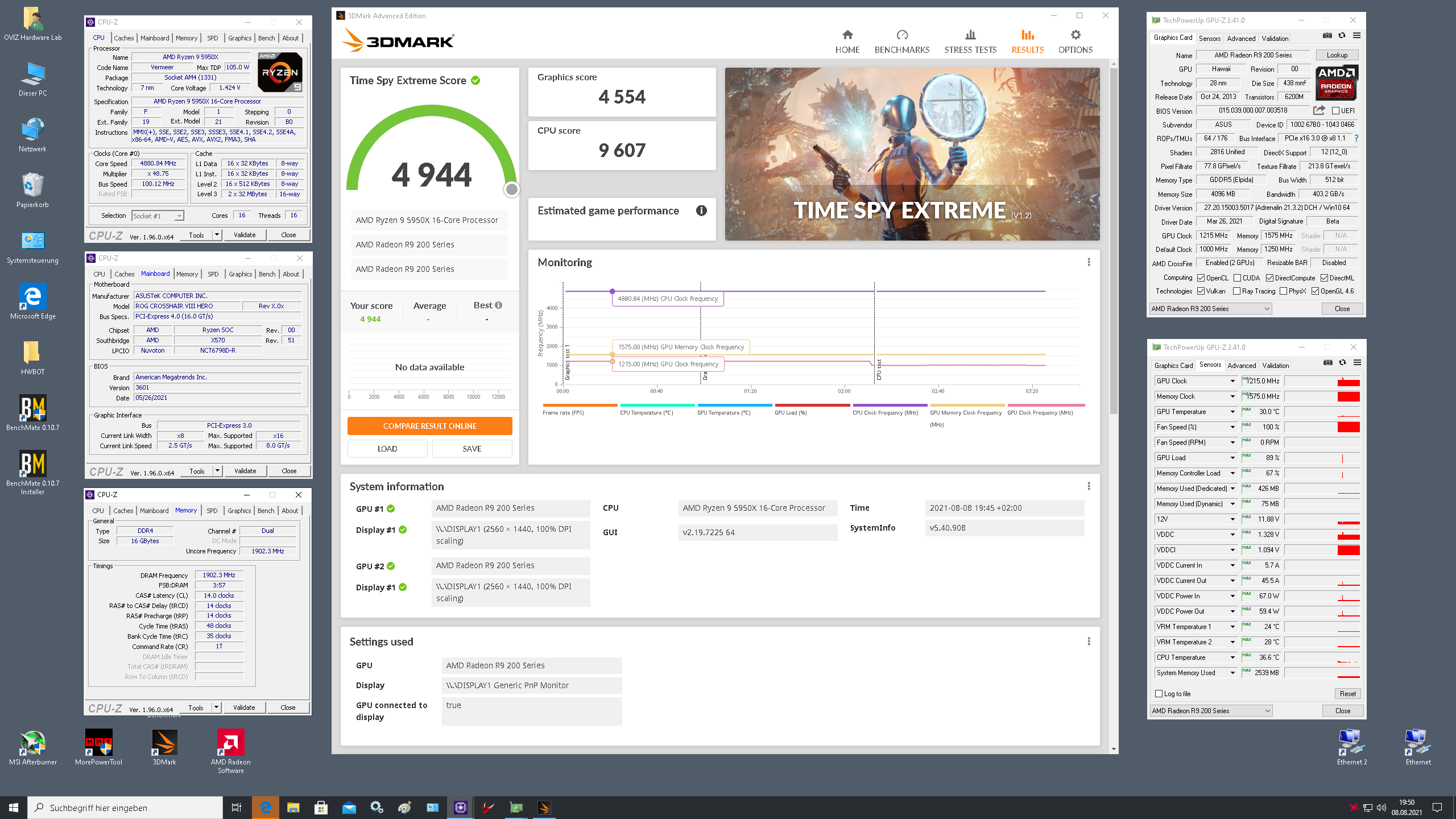The width and height of the screenshot is (1456, 819).
Task: Click the Reset button in GPU-Z Sensors
Action: (1347, 694)
